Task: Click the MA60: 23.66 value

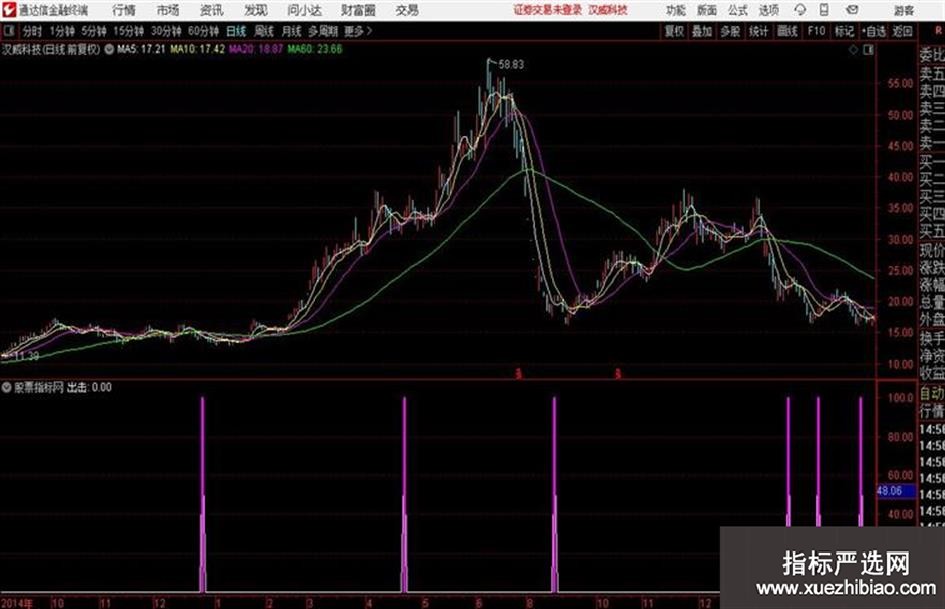Action: 315,49
